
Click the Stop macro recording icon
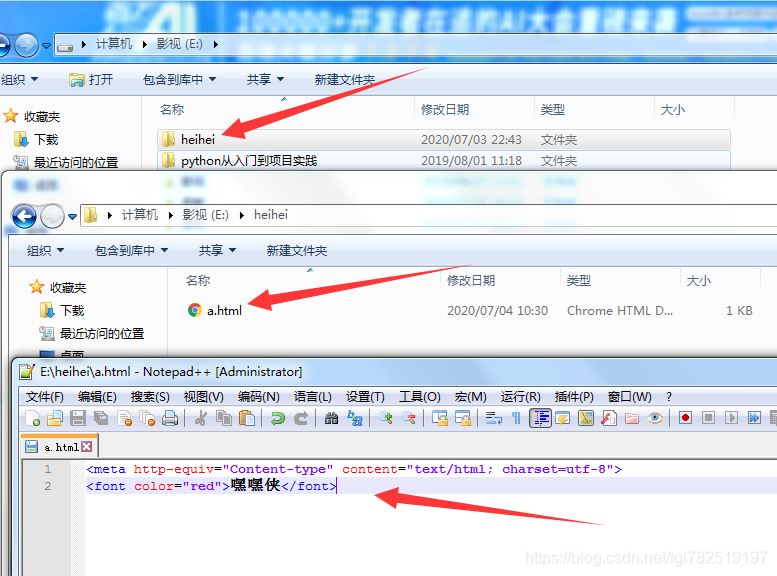[x=709, y=418]
